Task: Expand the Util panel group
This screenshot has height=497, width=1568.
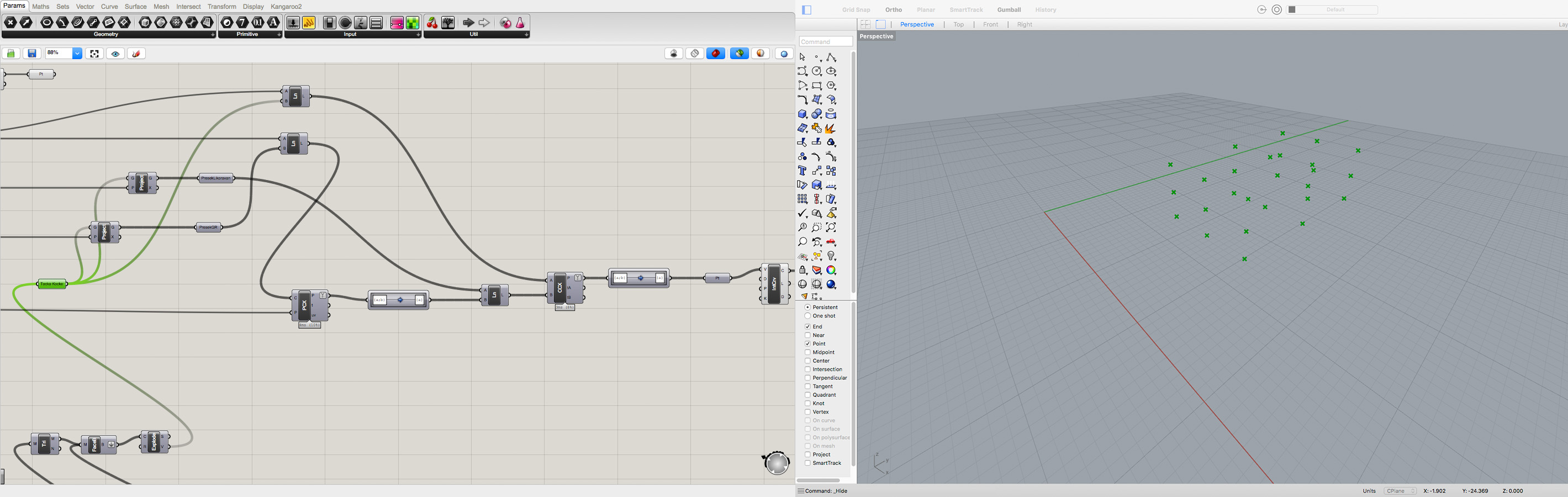Action: coord(526,35)
